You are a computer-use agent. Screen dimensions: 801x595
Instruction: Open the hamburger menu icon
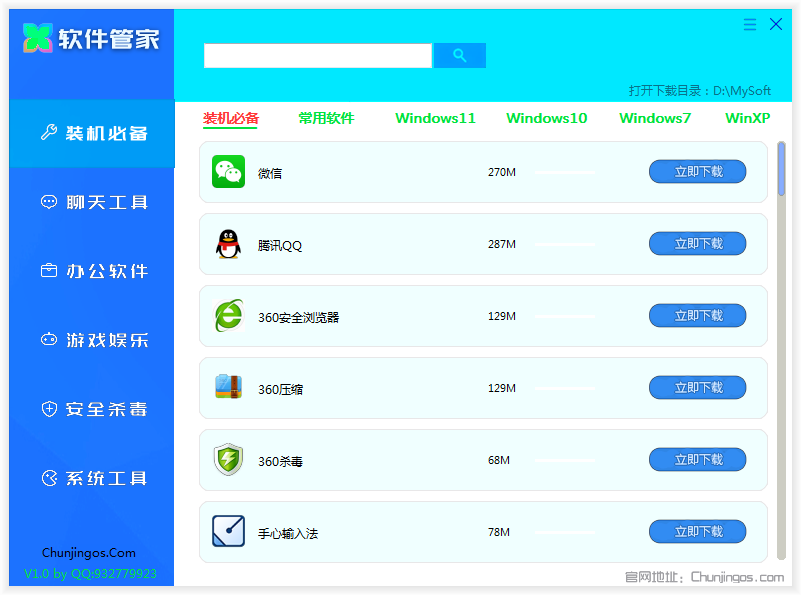749,24
